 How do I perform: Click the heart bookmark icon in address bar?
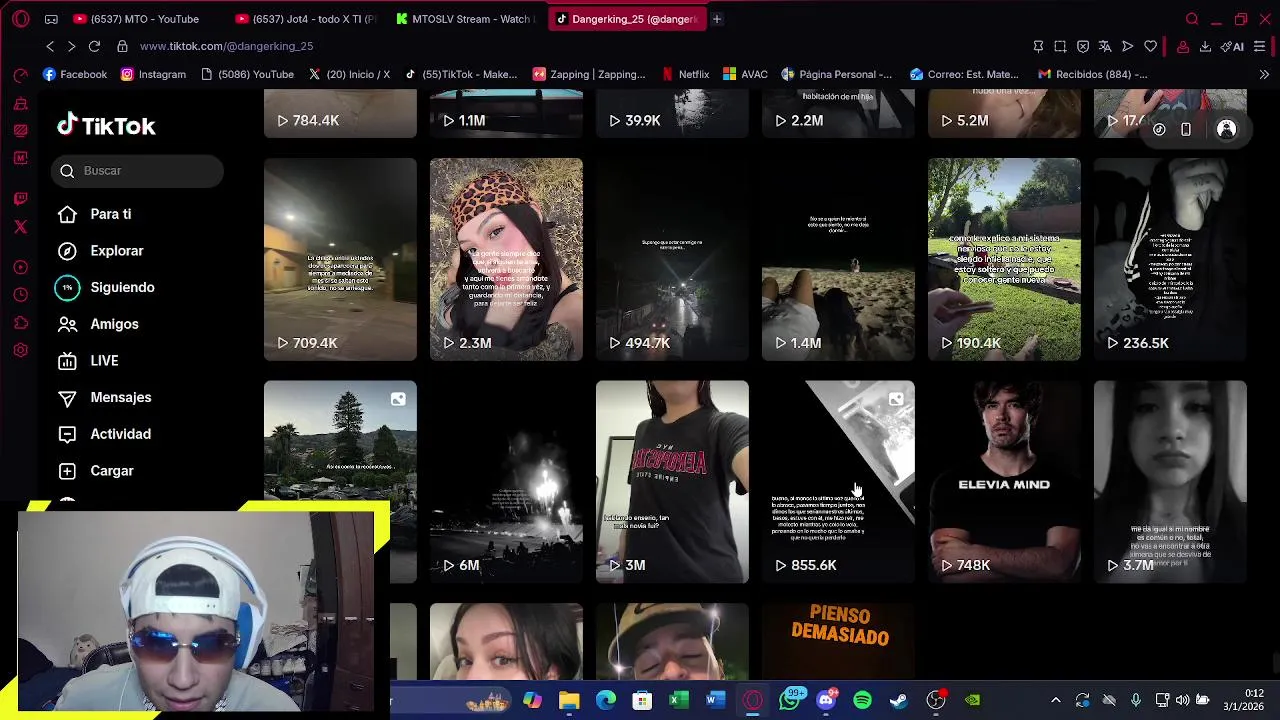1151,46
